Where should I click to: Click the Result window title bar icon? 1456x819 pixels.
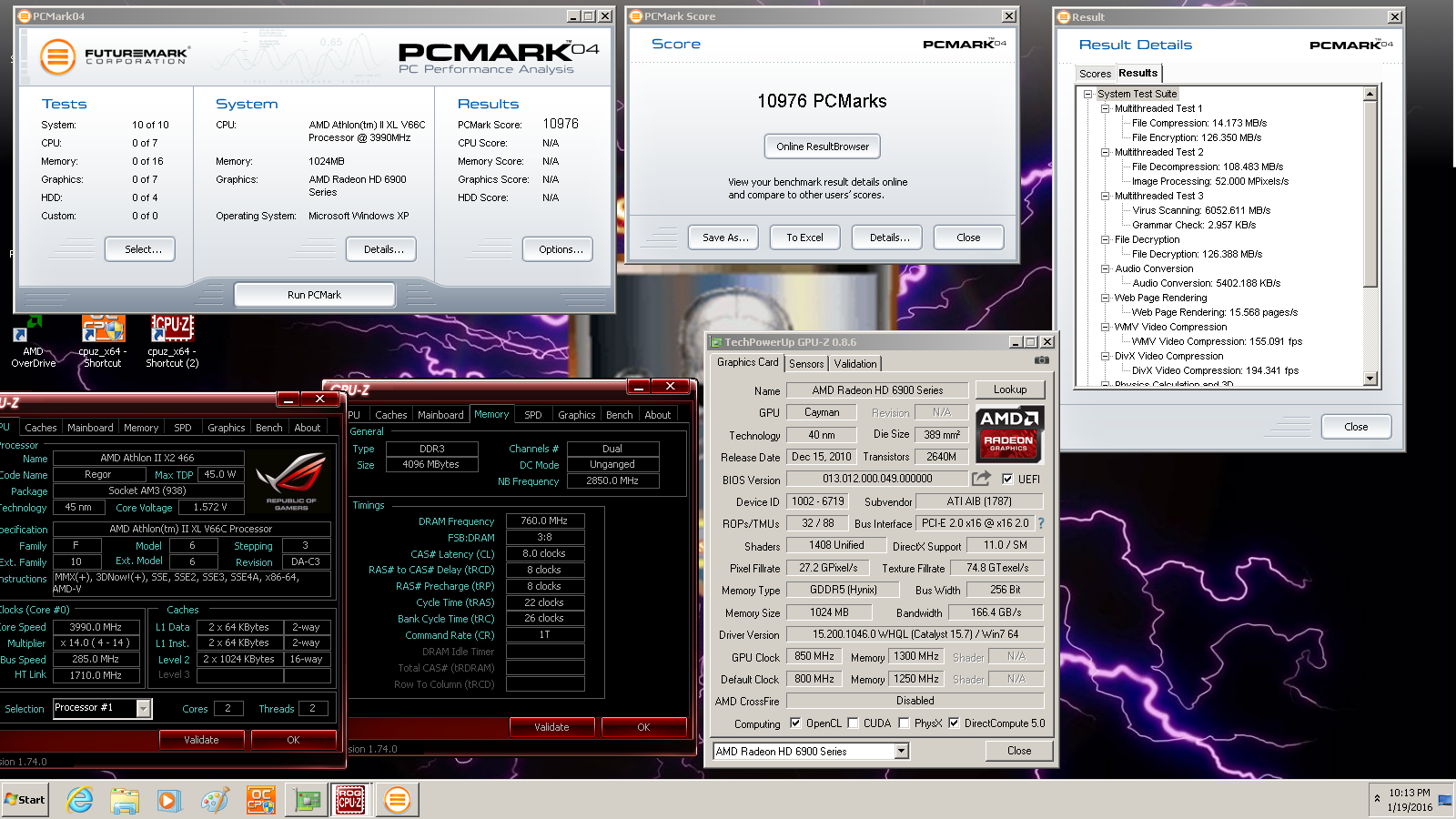click(x=1064, y=16)
